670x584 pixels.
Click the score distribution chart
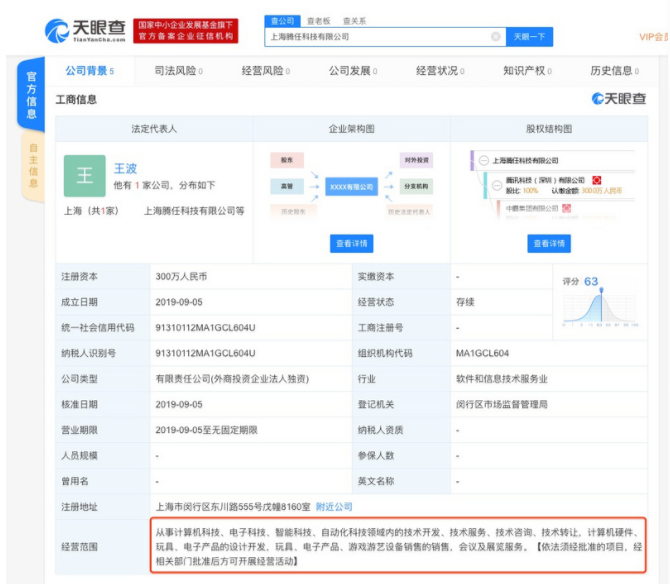coord(600,307)
